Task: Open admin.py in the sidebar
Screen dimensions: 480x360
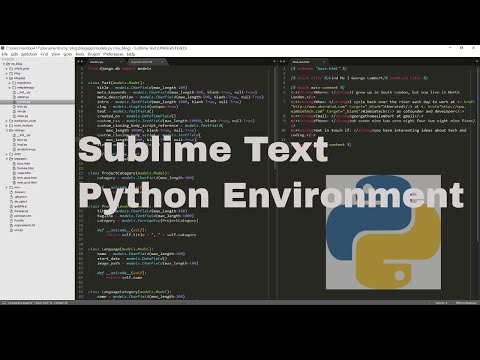Action: (x=23, y=97)
